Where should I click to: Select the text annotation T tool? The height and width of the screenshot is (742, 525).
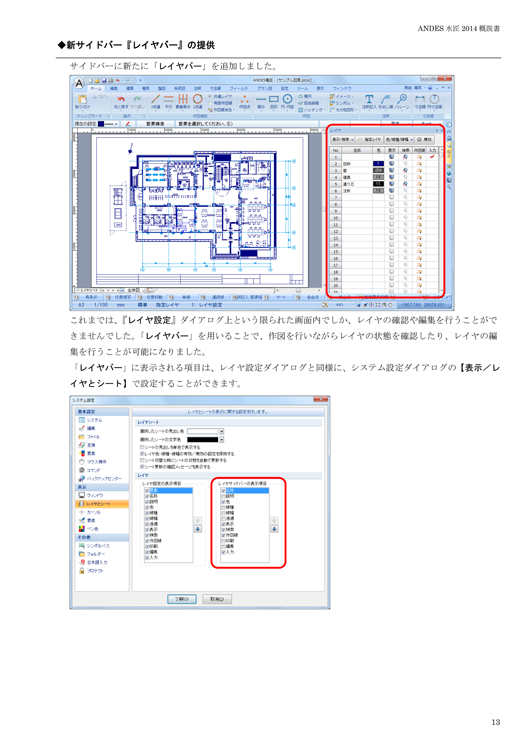(368, 99)
